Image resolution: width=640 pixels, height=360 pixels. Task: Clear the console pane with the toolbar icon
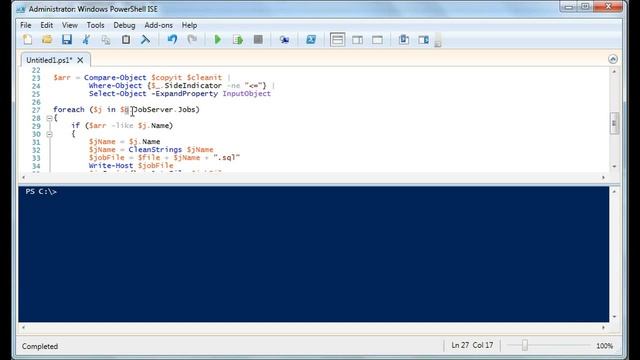click(145, 40)
